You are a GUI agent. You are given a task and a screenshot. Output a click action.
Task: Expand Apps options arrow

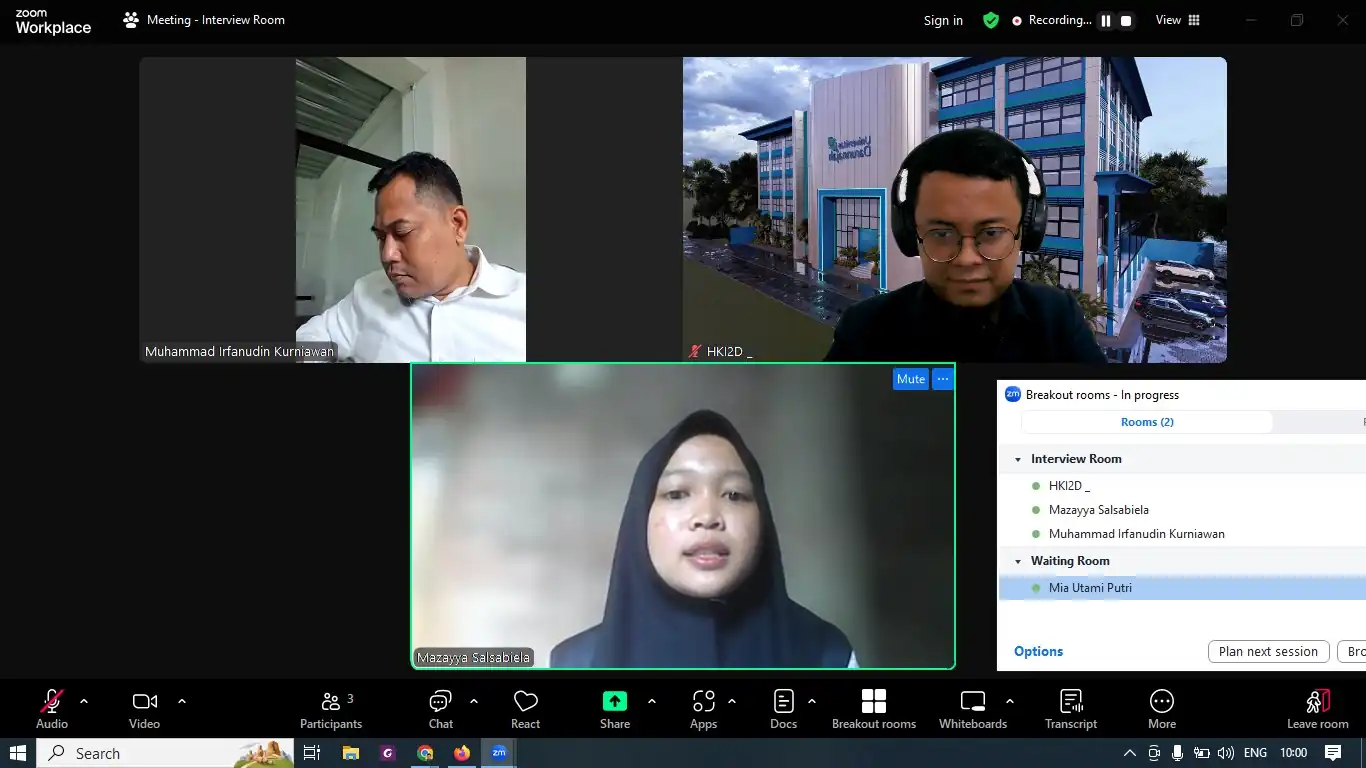coord(732,701)
